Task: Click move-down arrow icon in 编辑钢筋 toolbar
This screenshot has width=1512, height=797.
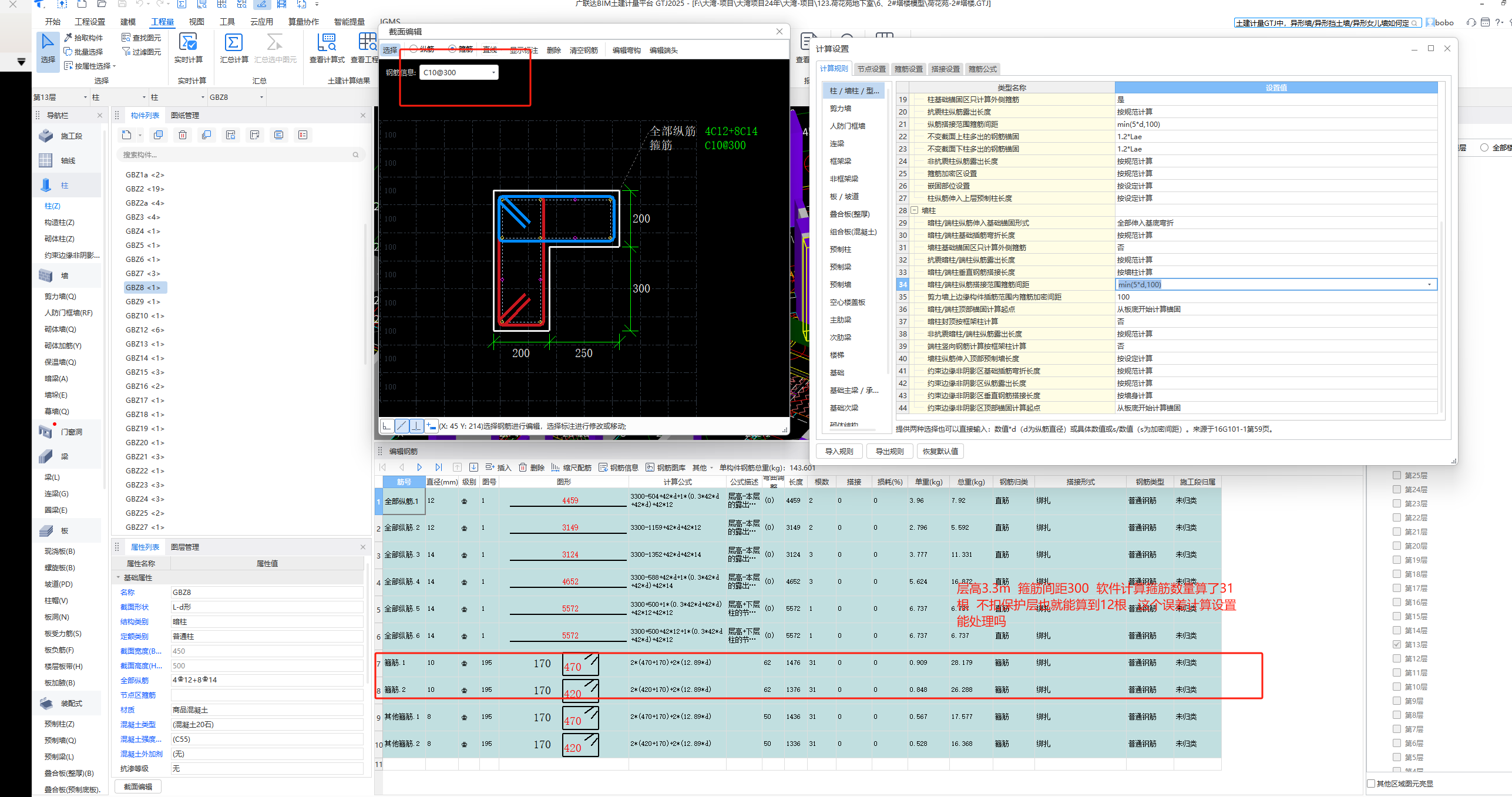Action: (x=473, y=468)
